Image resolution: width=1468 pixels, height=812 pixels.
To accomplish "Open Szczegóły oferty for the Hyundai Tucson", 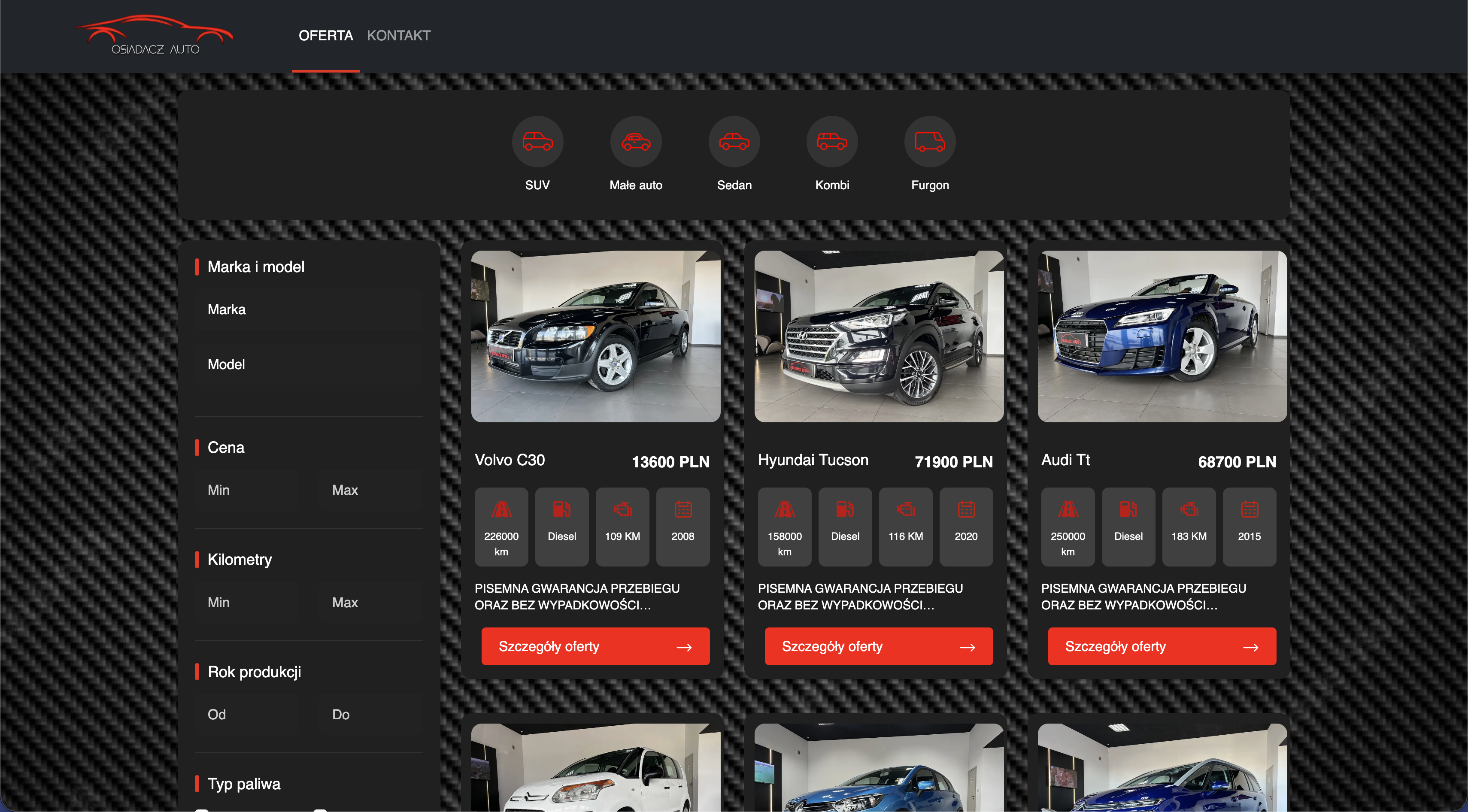I will 879,646.
